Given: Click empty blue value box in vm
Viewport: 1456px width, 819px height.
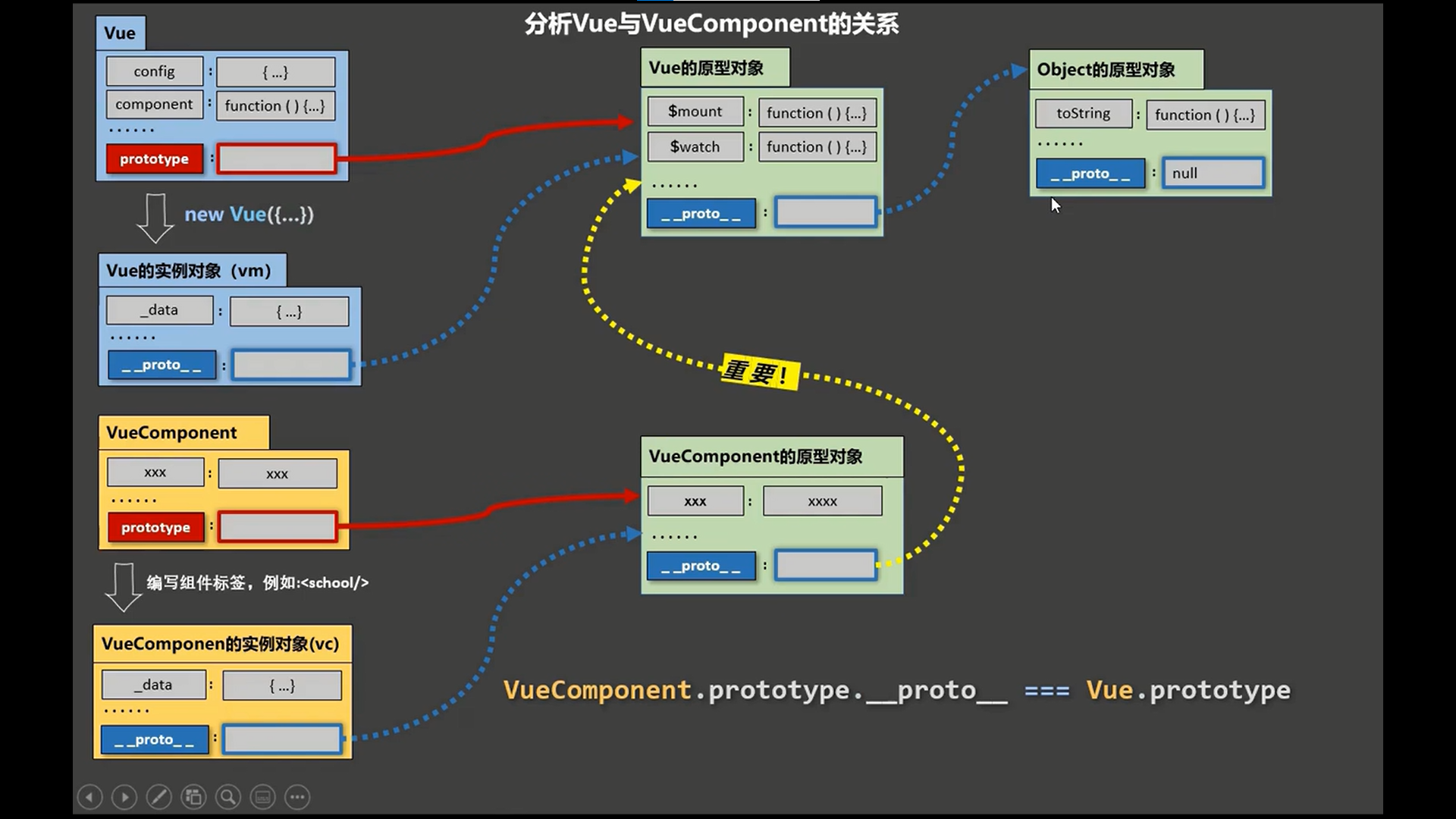Looking at the screenshot, I should [x=291, y=365].
